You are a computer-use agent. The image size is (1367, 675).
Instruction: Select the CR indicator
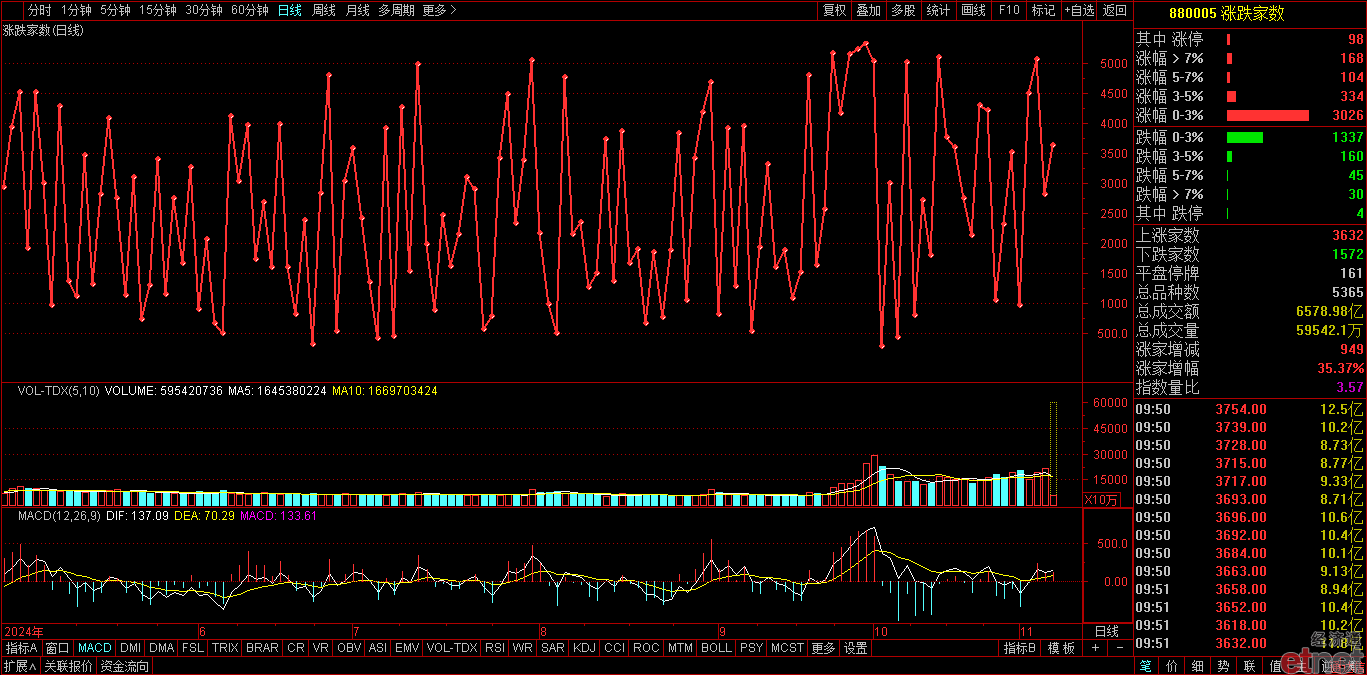[x=296, y=648]
